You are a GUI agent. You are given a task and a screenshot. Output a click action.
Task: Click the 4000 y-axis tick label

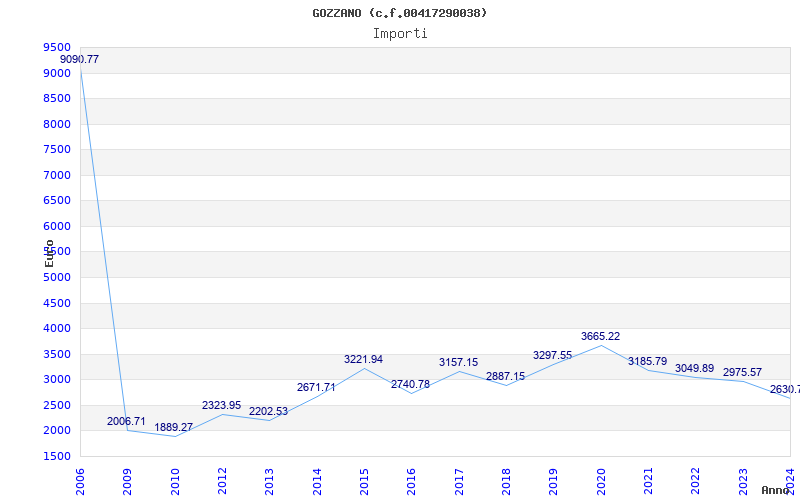point(57,329)
